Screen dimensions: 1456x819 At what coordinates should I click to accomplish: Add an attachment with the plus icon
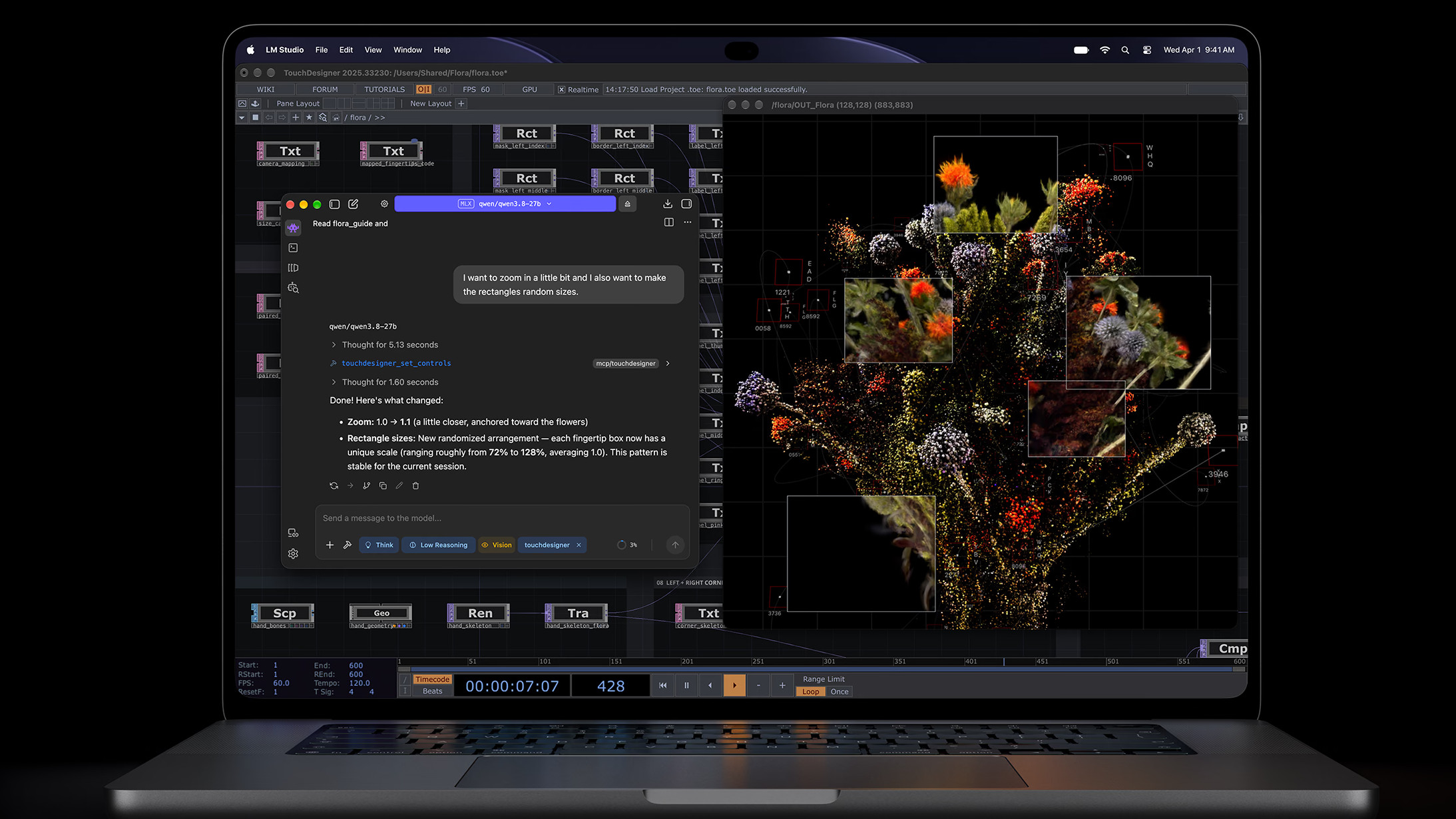330,545
